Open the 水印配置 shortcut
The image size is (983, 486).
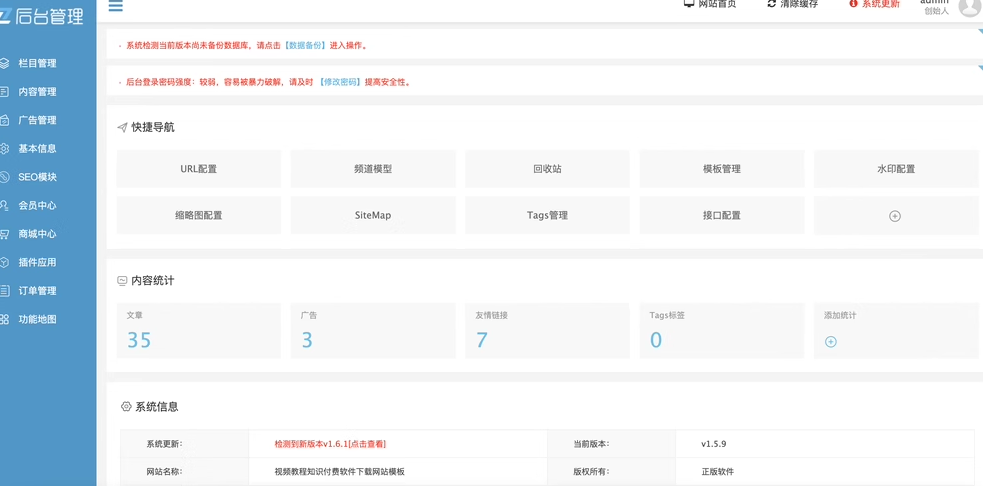coord(896,169)
